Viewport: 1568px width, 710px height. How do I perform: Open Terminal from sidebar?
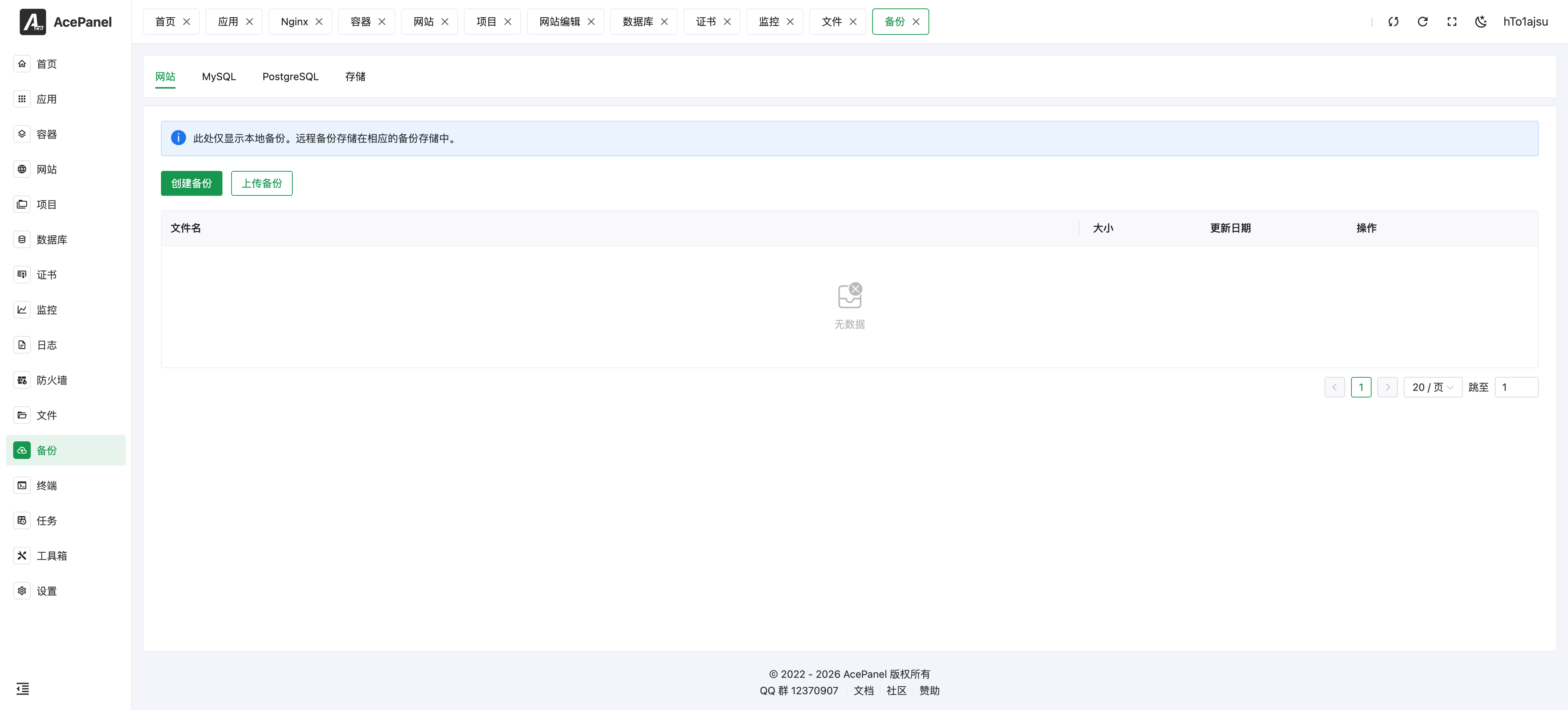46,485
